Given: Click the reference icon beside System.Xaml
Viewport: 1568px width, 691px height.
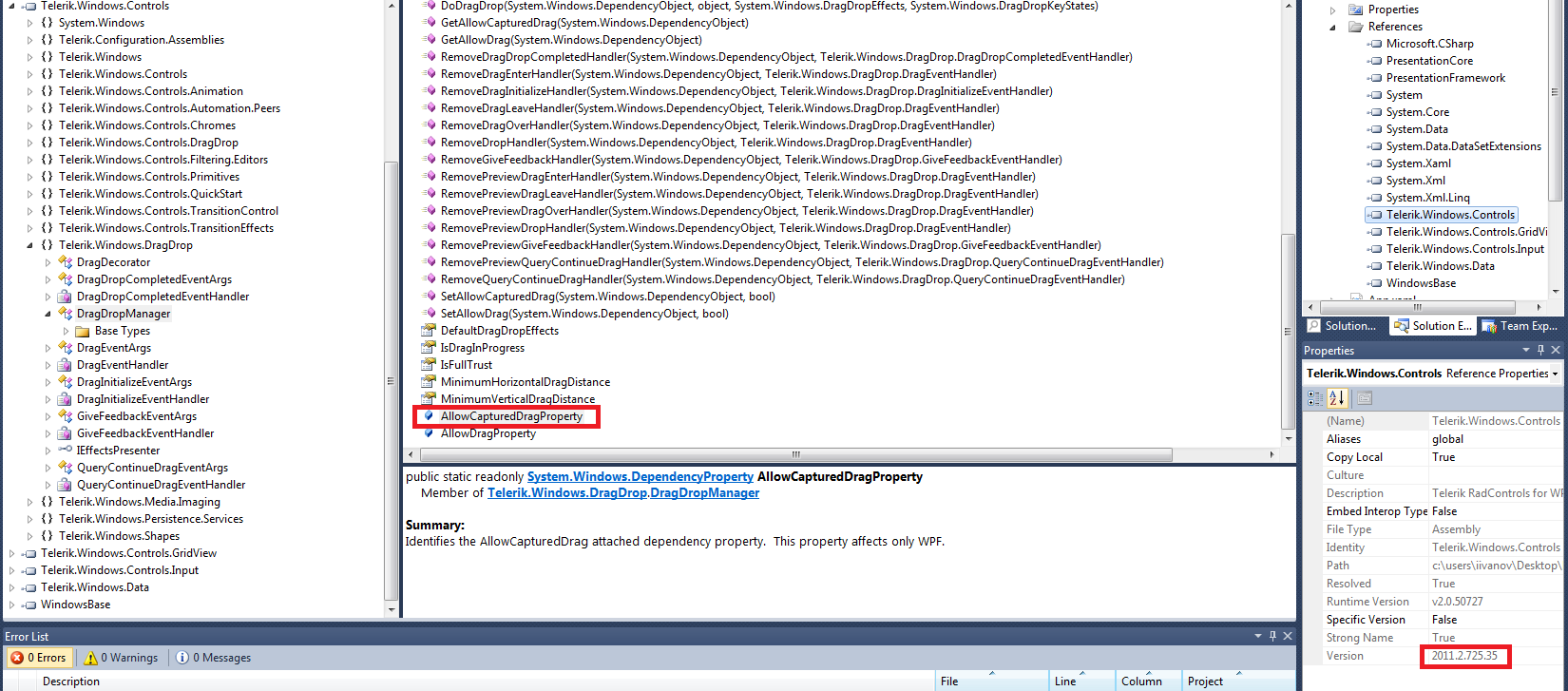Looking at the screenshot, I should coord(1374,163).
